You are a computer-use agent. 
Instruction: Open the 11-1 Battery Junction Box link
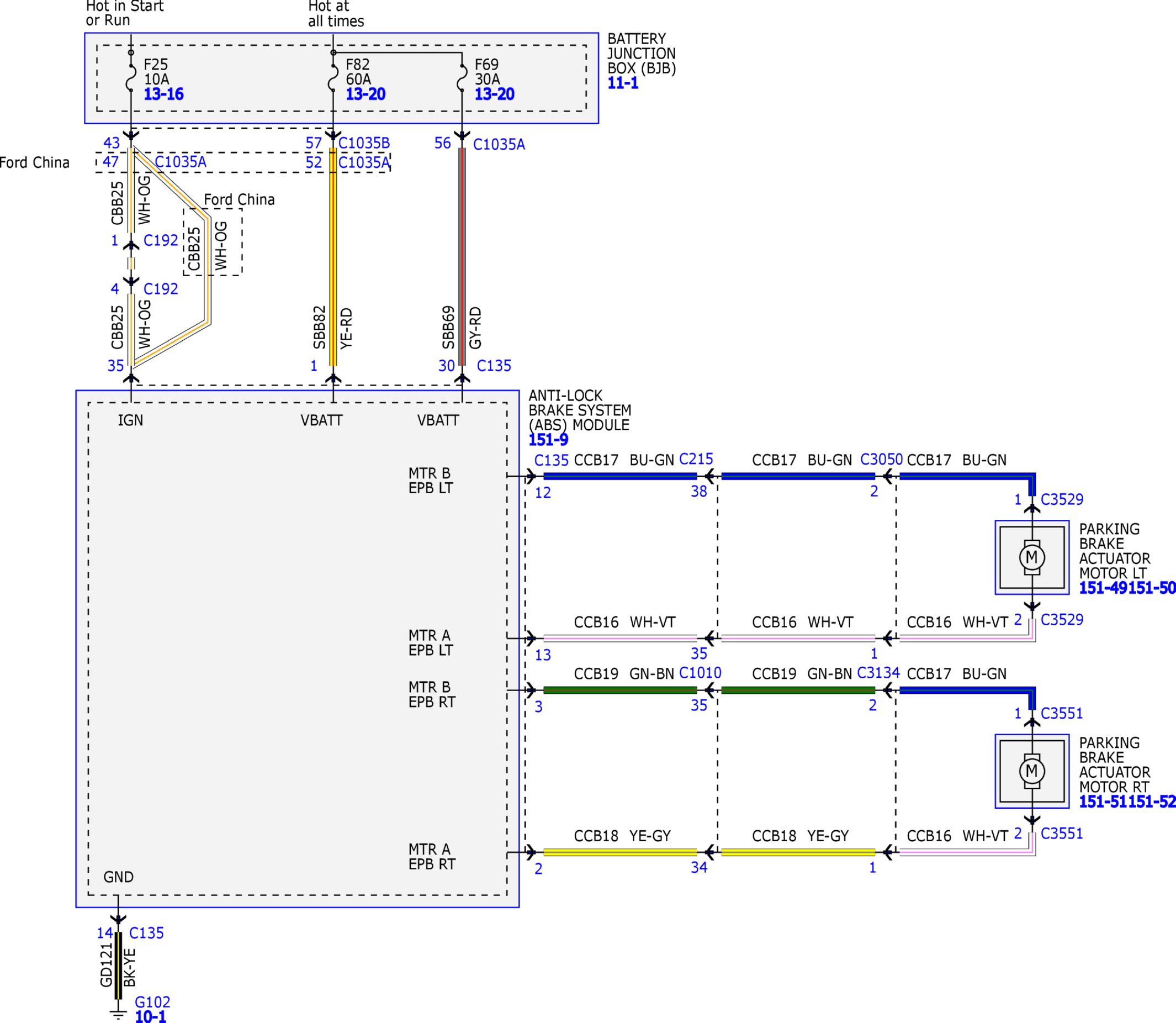(623, 83)
